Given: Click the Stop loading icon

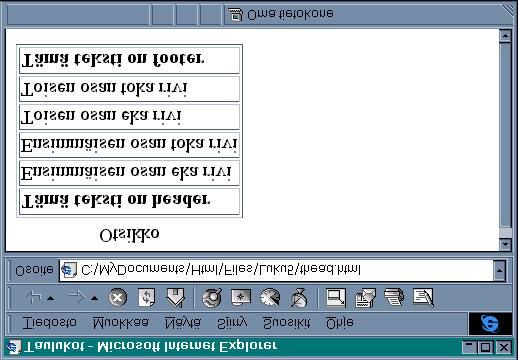Looking at the screenshot, I should pos(118,297).
